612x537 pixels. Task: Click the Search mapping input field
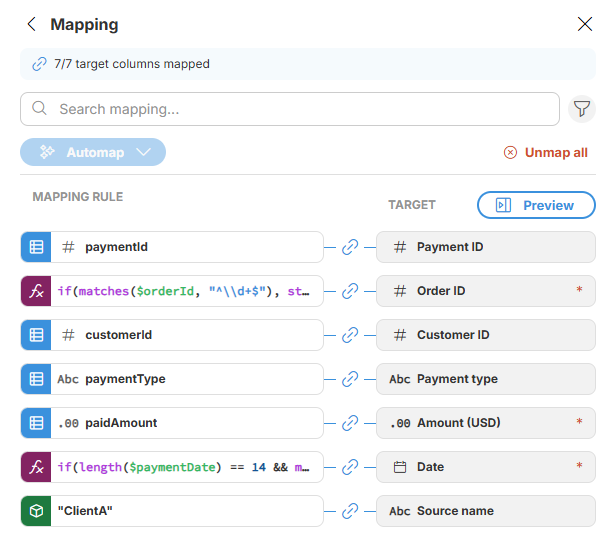[x=300, y=109]
